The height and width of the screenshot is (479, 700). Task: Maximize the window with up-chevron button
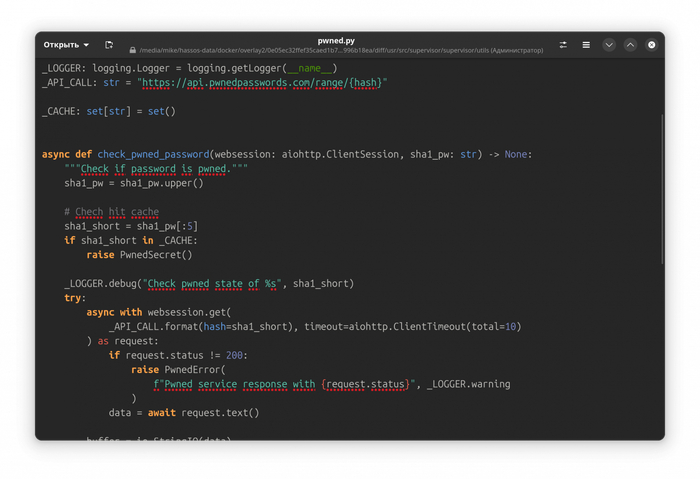pyautogui.click(x=630, y=45)
